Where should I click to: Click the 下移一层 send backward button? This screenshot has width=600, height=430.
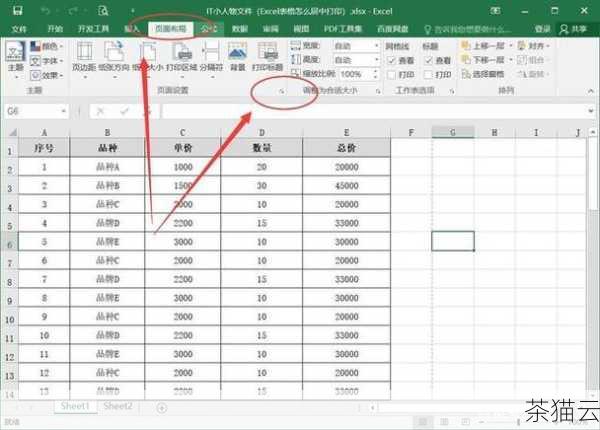point(486,60)
